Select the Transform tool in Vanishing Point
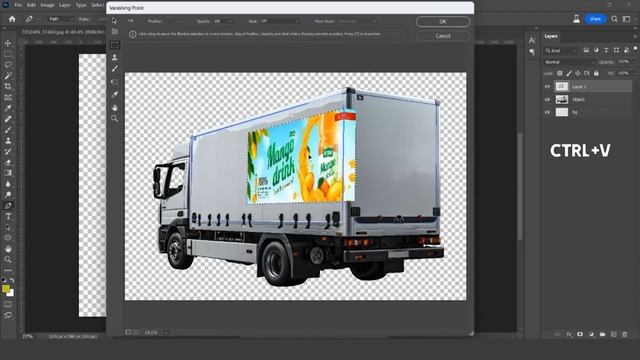The height and width of the screenshot is (360, 640). 115,82
